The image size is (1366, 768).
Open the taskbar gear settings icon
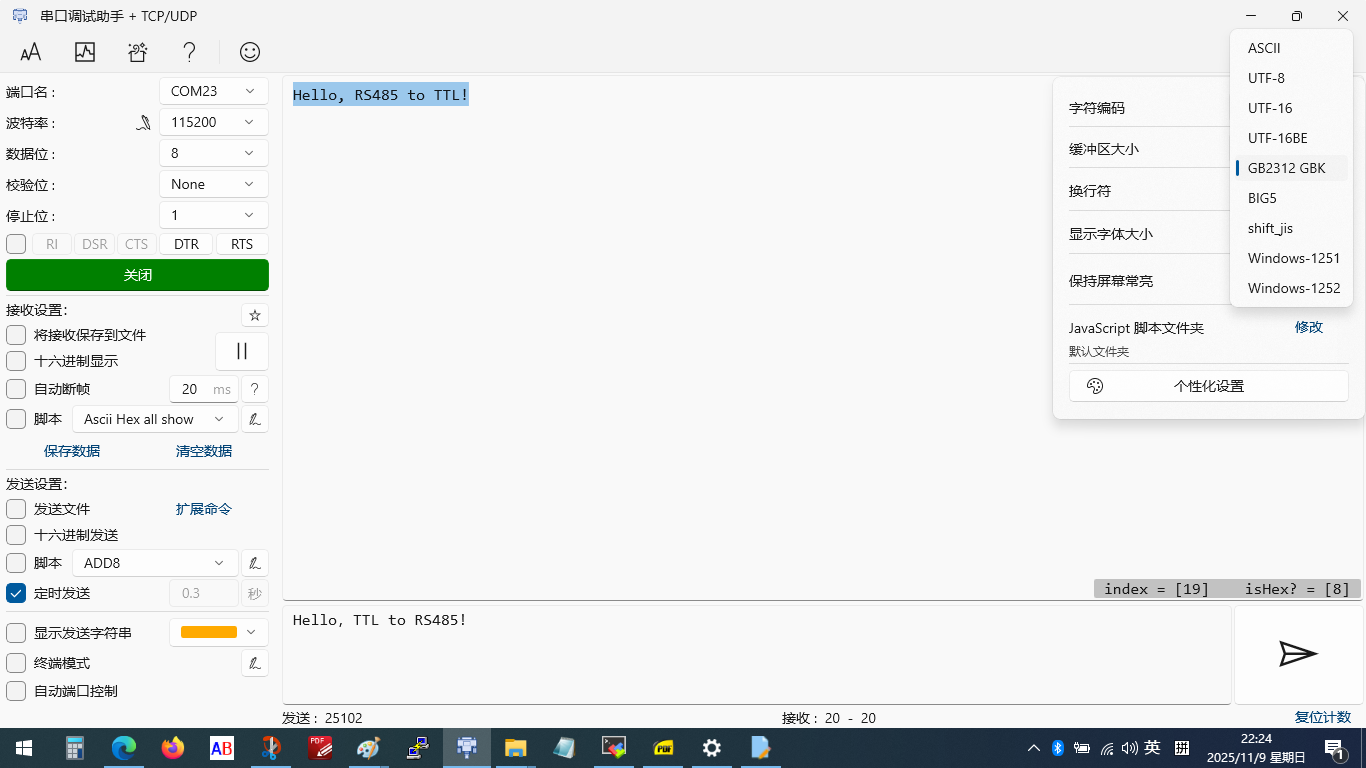point(712,748)
